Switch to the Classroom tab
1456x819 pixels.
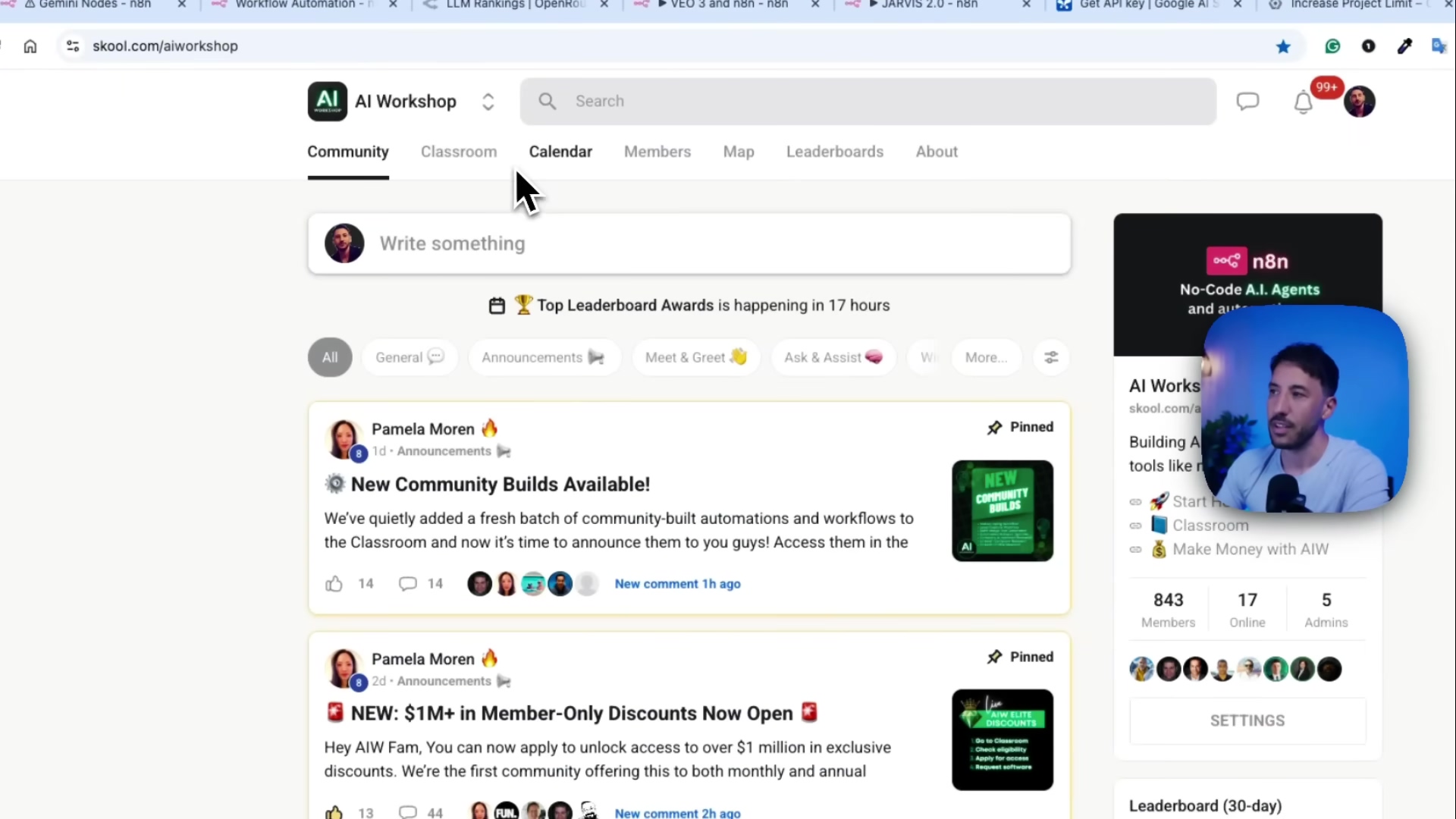pos(459,152)
